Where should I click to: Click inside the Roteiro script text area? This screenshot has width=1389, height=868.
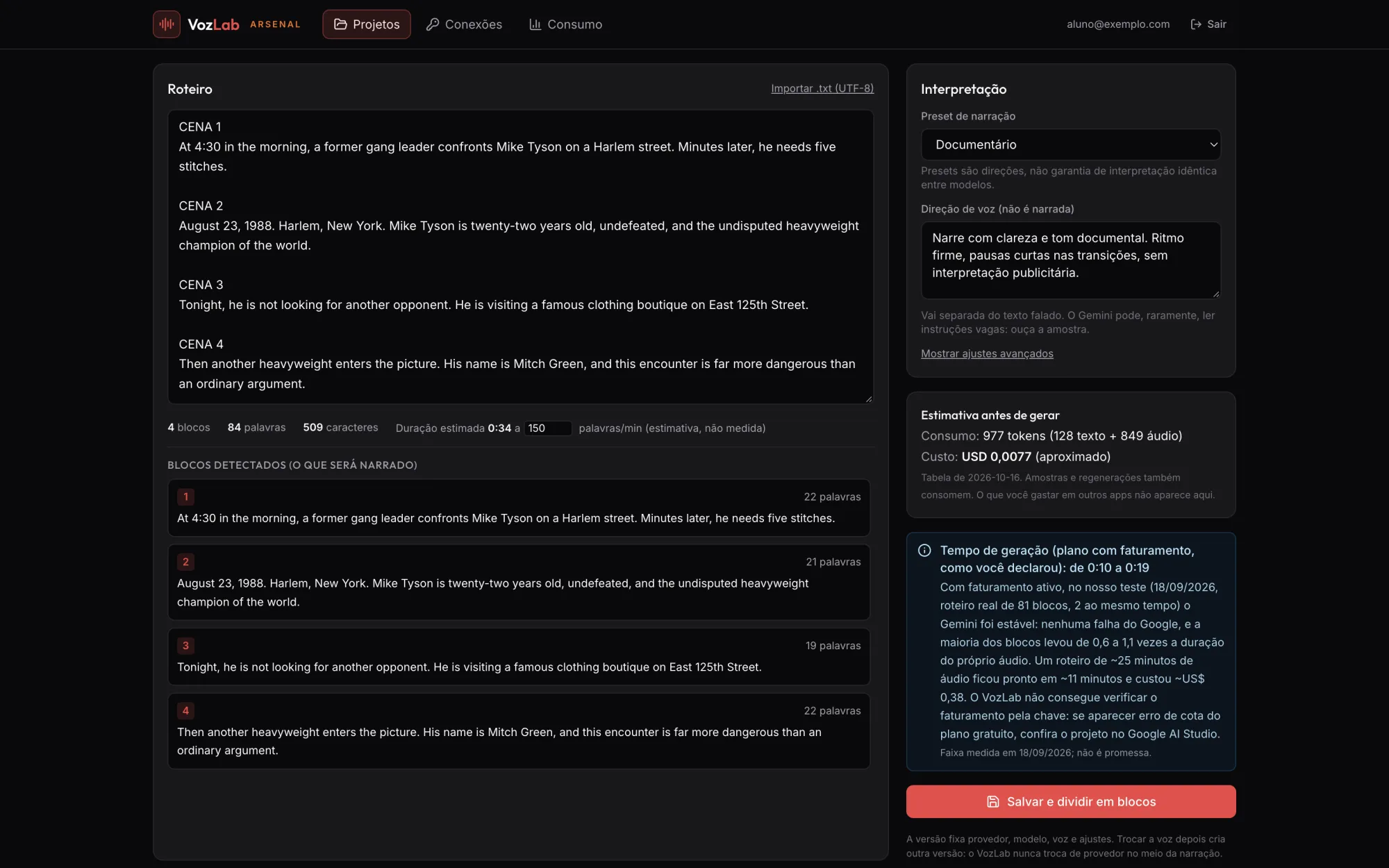pos(520,256)
